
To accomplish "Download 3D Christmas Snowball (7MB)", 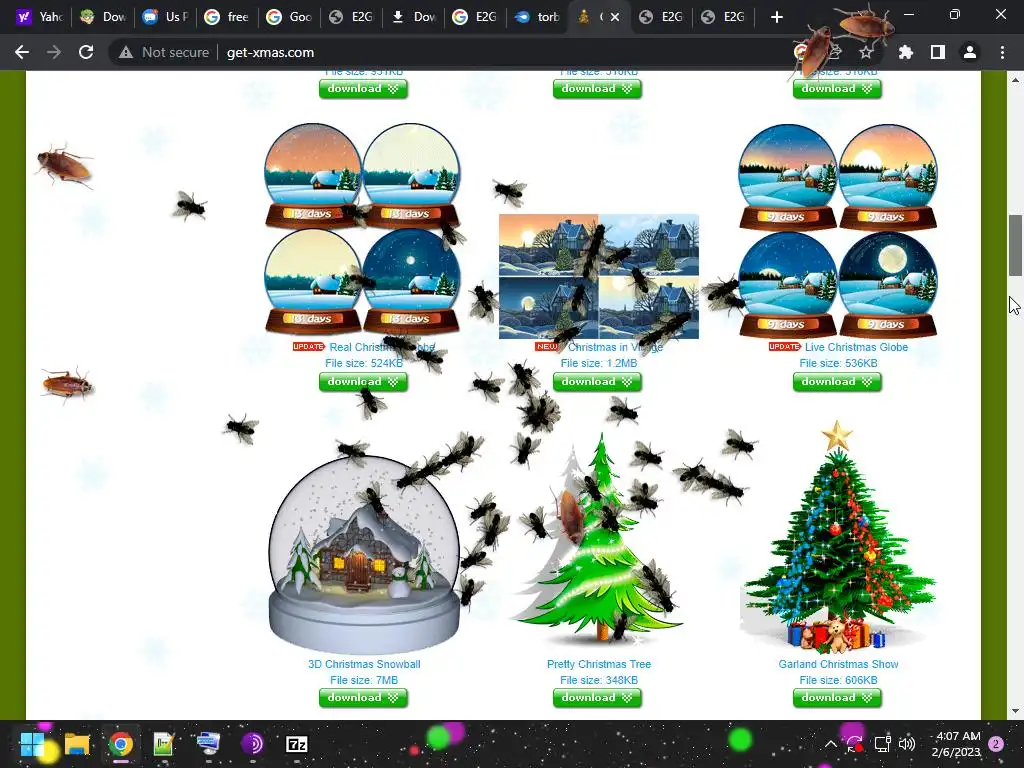I will point(363,698).
